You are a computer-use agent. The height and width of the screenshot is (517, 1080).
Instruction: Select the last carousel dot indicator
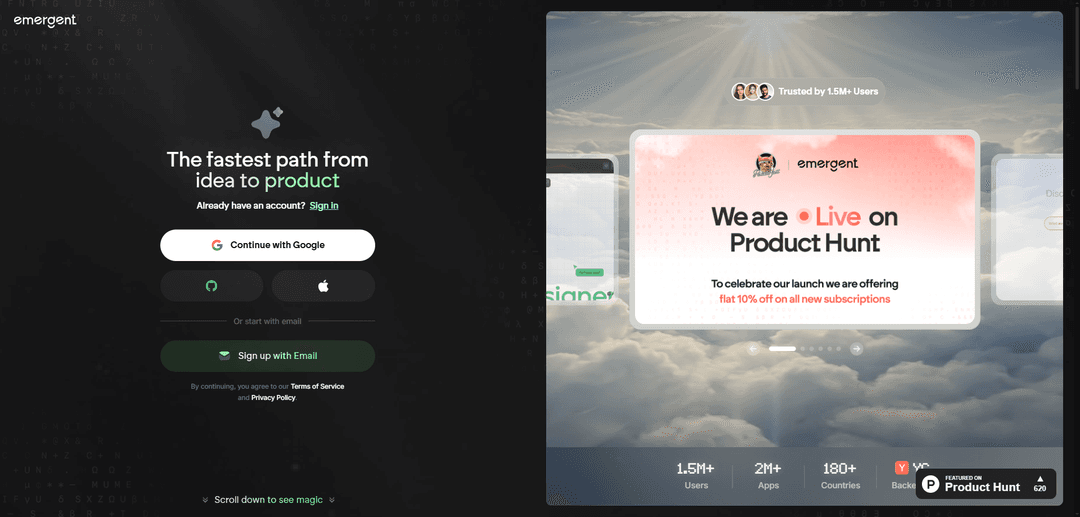tap(838, 349)
